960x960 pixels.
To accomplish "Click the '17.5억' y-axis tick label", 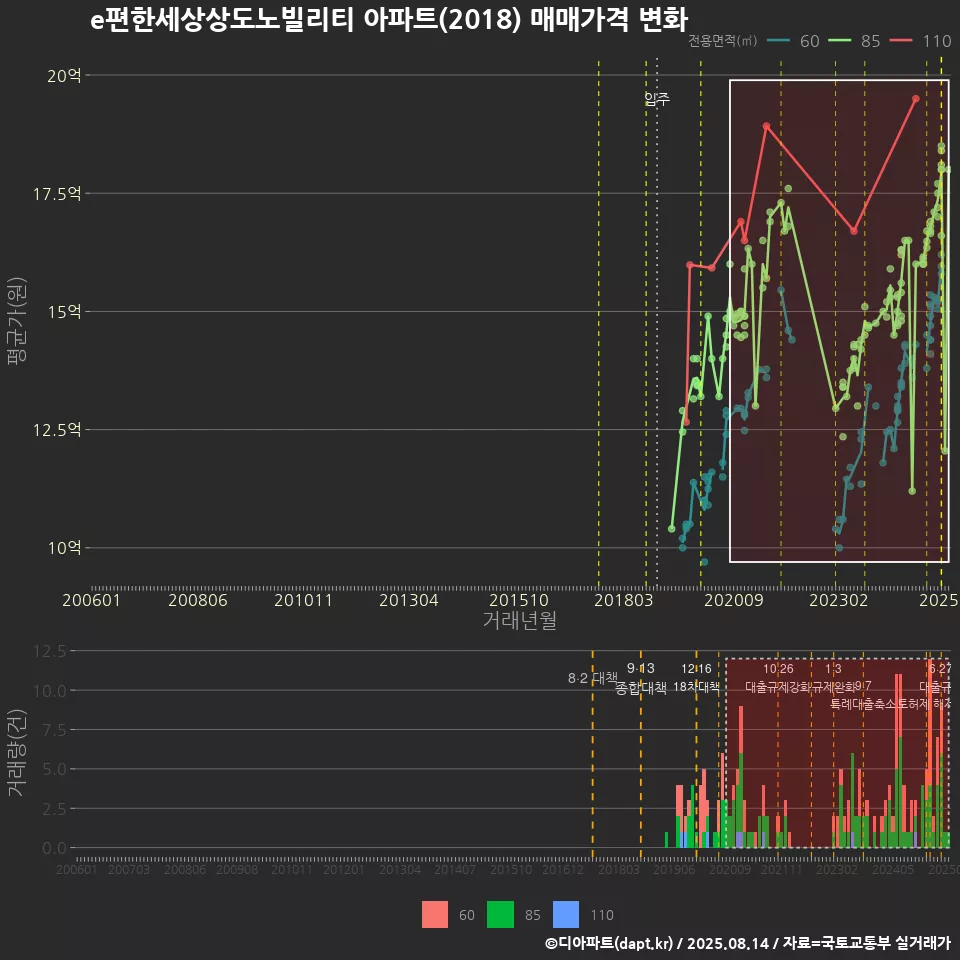I will pyautogui.click(x=57, y=194).
